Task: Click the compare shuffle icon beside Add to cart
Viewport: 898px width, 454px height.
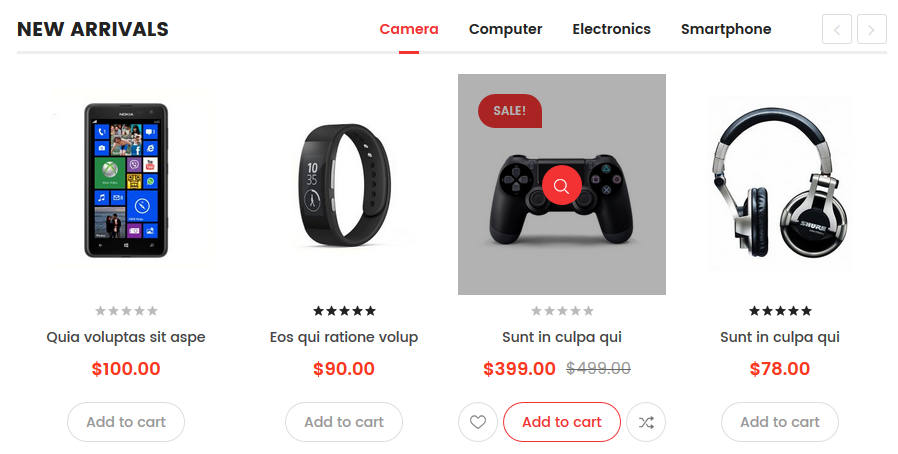Action: (646, 422)
